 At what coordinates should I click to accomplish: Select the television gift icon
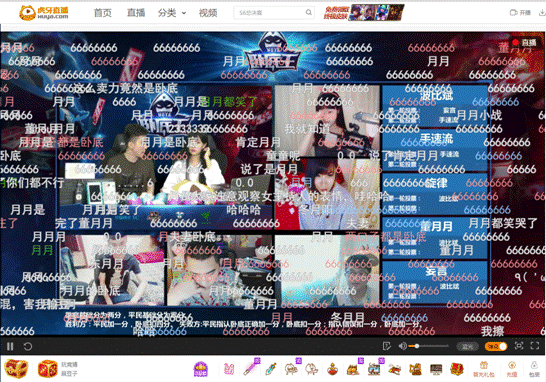375,368
